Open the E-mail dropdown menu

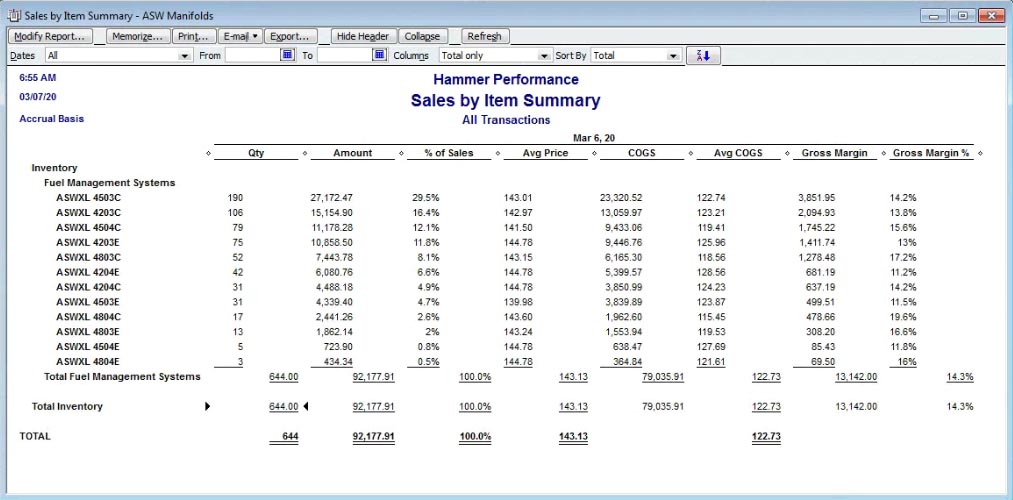click(240, 36)
